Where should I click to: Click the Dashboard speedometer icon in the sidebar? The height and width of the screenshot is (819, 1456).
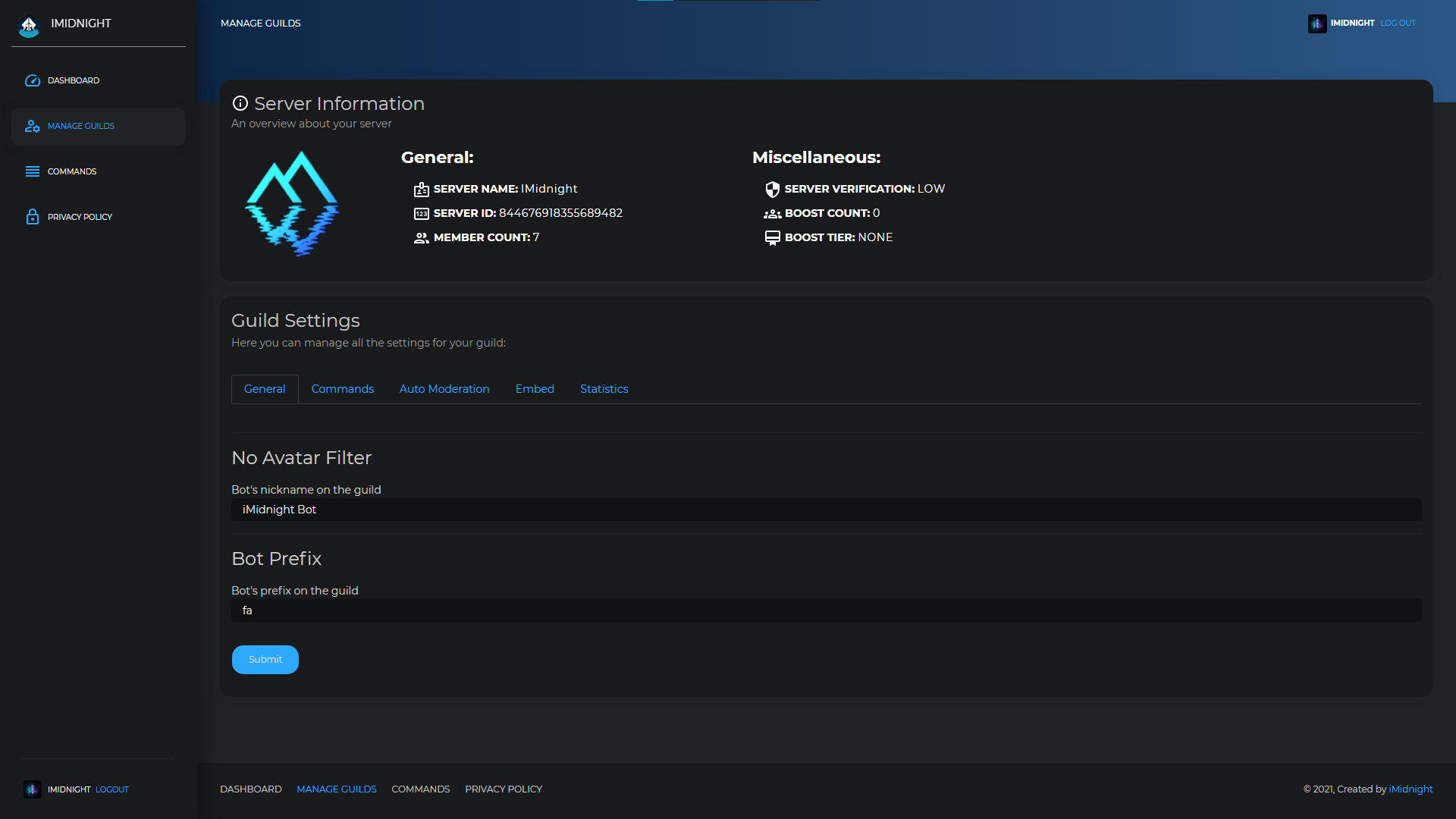pos(33,80)
